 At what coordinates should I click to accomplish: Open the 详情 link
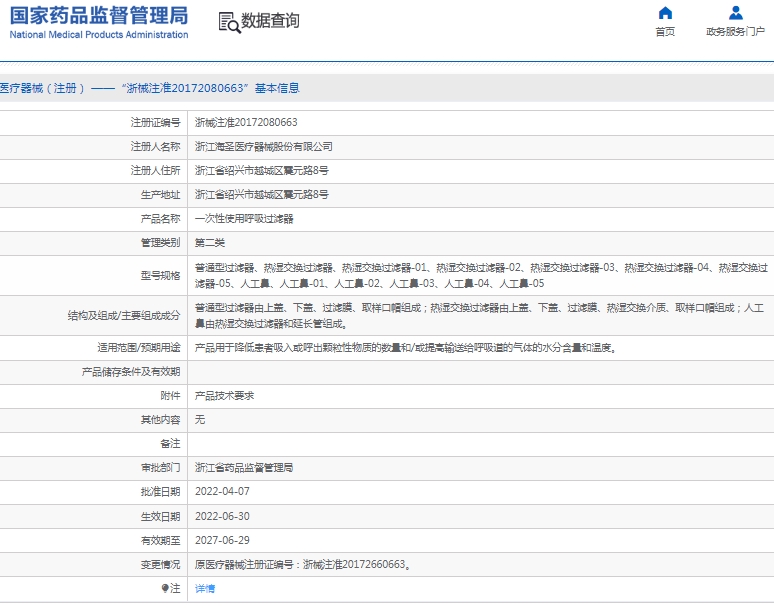point(205,588)
